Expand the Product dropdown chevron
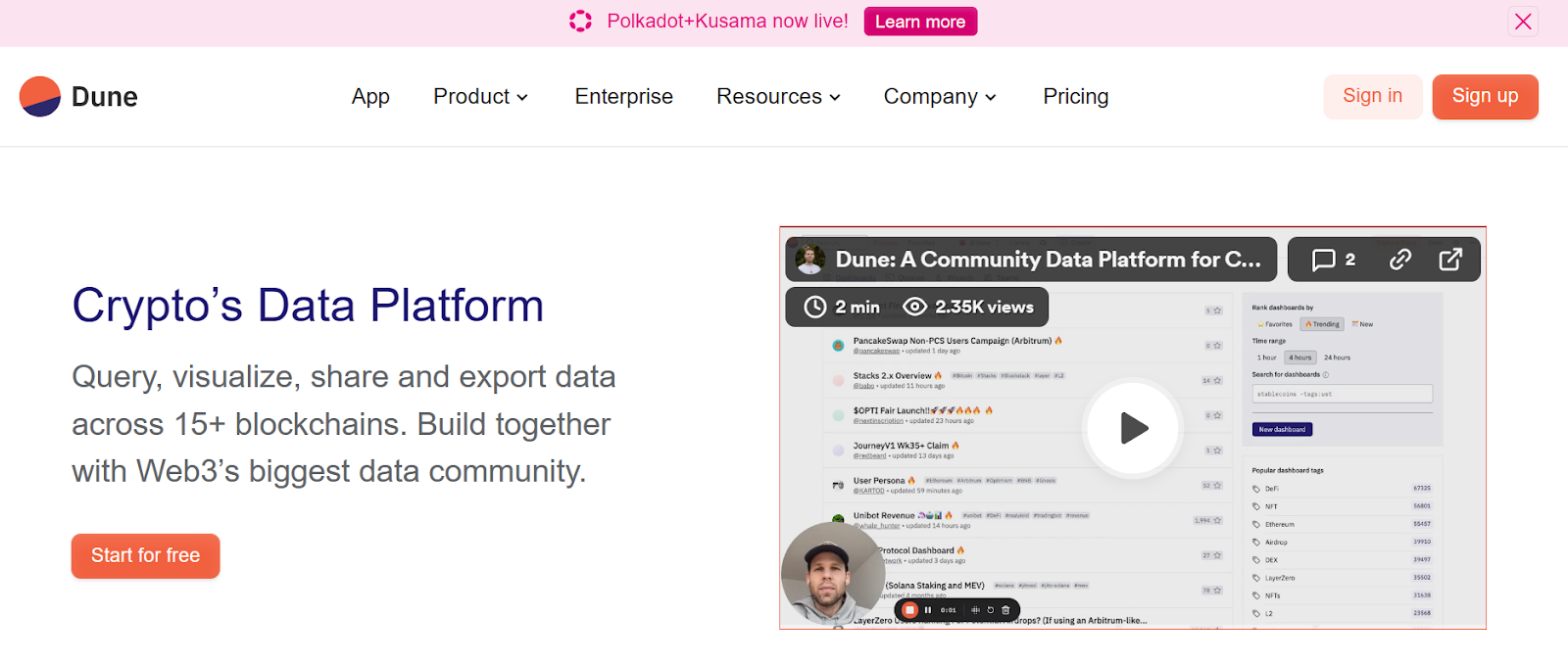The height and width of the screenshot is (664, 1568). (522, 97)
